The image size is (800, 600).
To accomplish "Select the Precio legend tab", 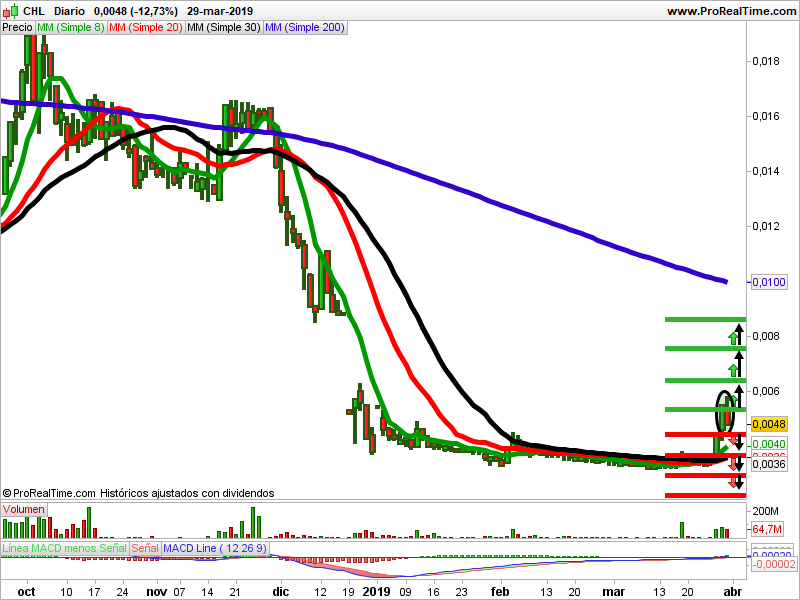I will click(17, 28).
